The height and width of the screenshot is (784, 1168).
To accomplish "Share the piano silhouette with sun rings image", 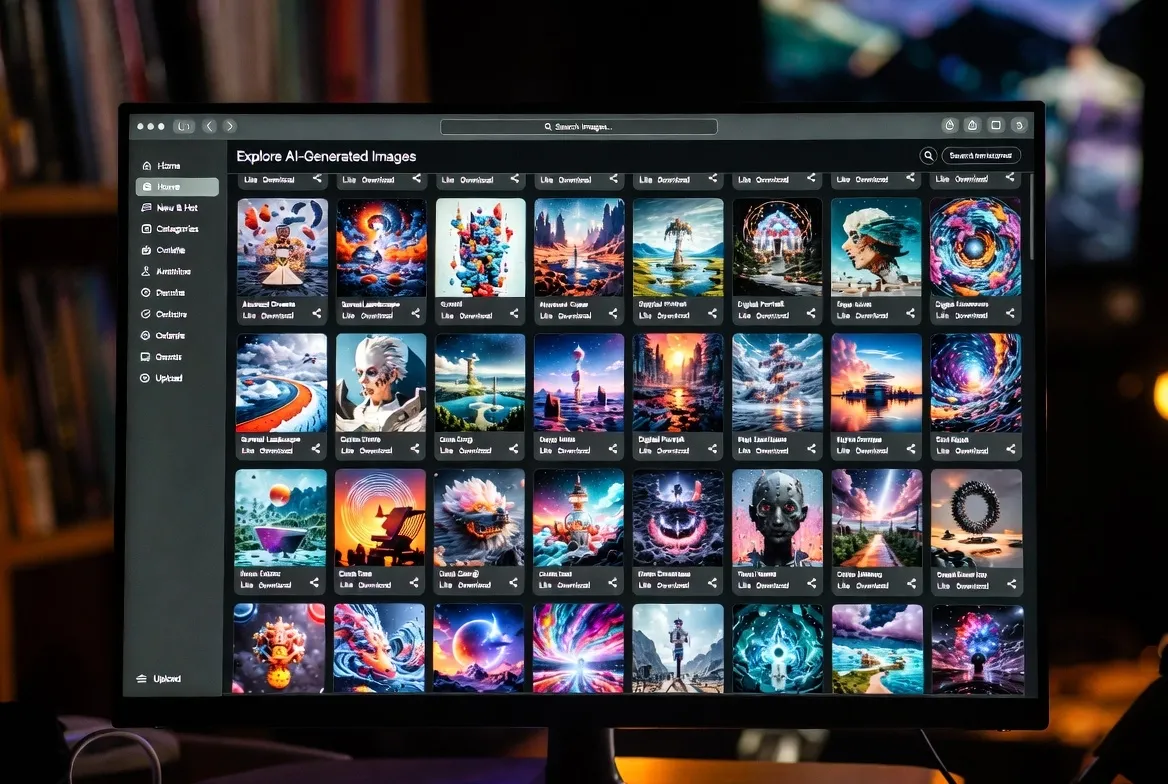I will tap(414, 583).
